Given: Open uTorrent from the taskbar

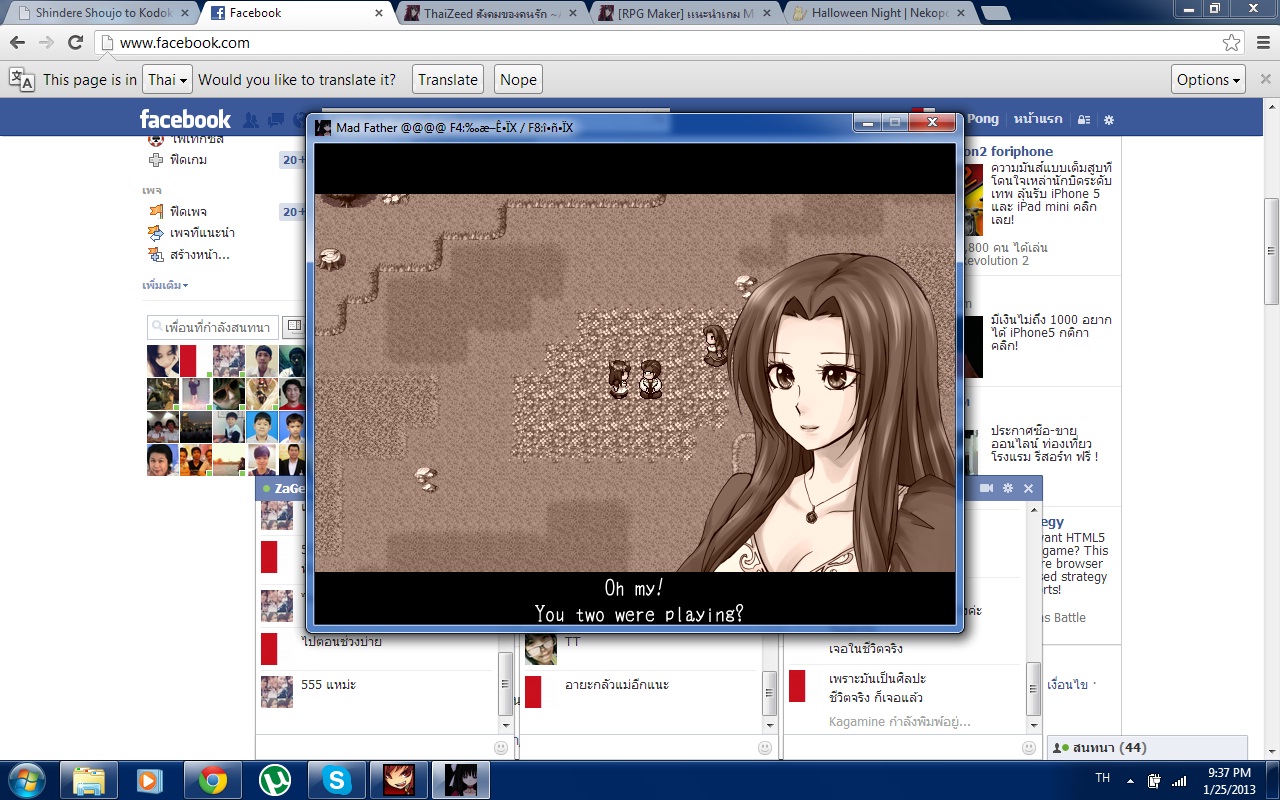Looking at the screenshot, I should tap(274, 780).
